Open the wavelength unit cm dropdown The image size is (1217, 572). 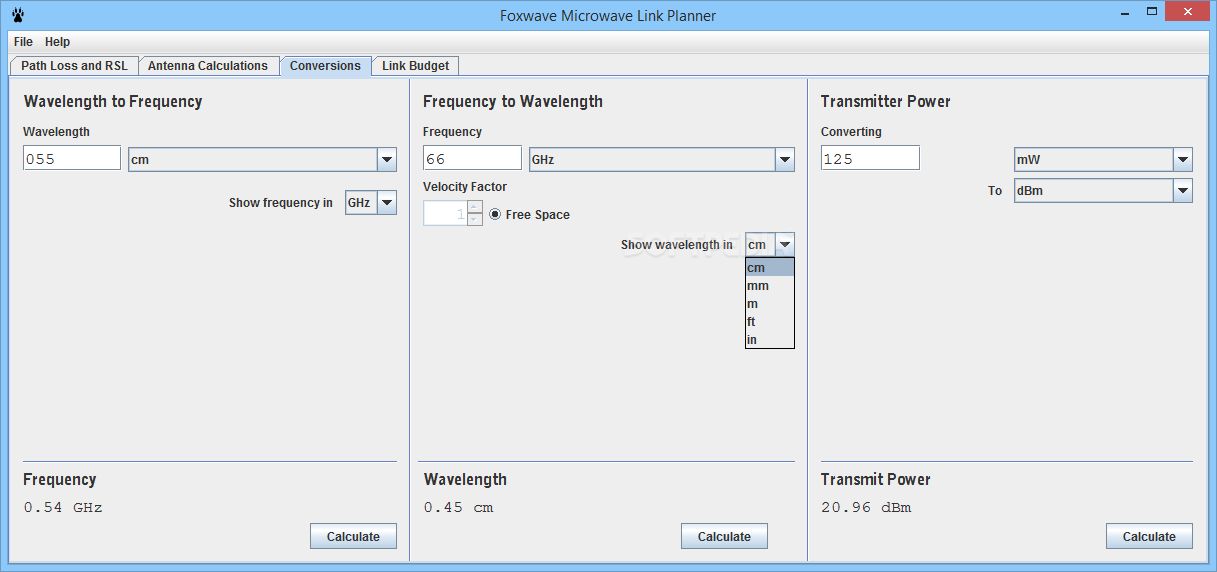[262, 159]
